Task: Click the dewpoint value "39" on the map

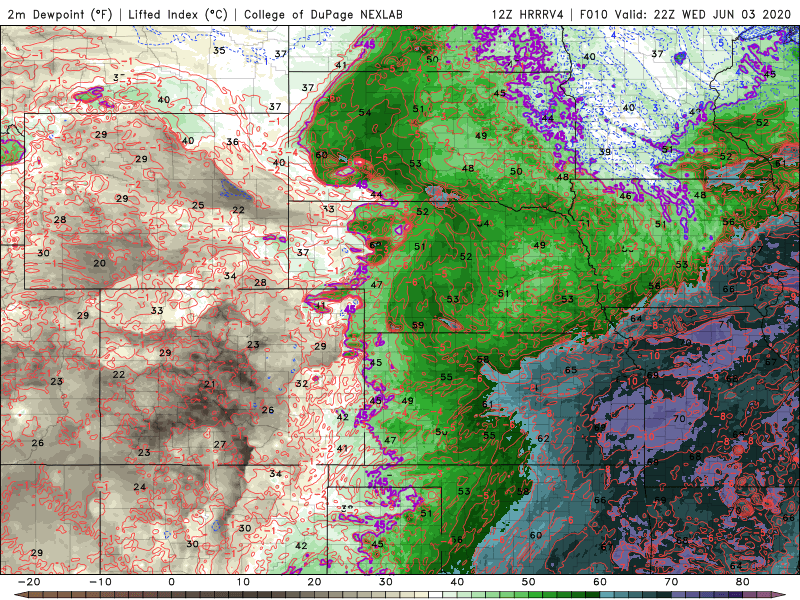Action: 605,152
